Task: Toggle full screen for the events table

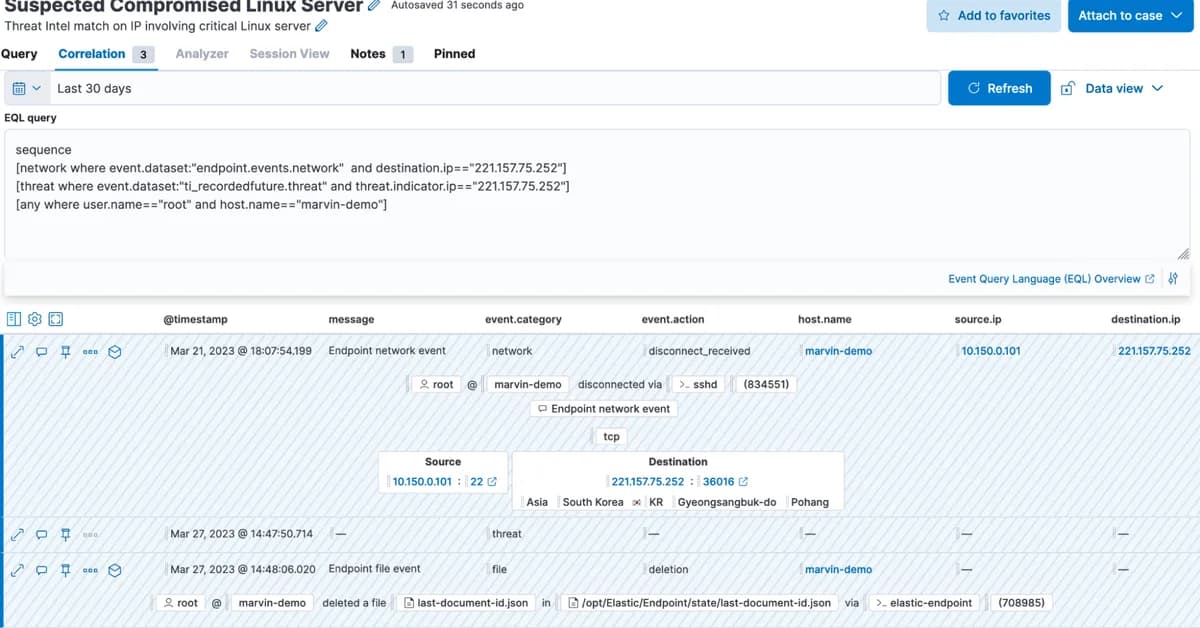Action: point(56,319)
